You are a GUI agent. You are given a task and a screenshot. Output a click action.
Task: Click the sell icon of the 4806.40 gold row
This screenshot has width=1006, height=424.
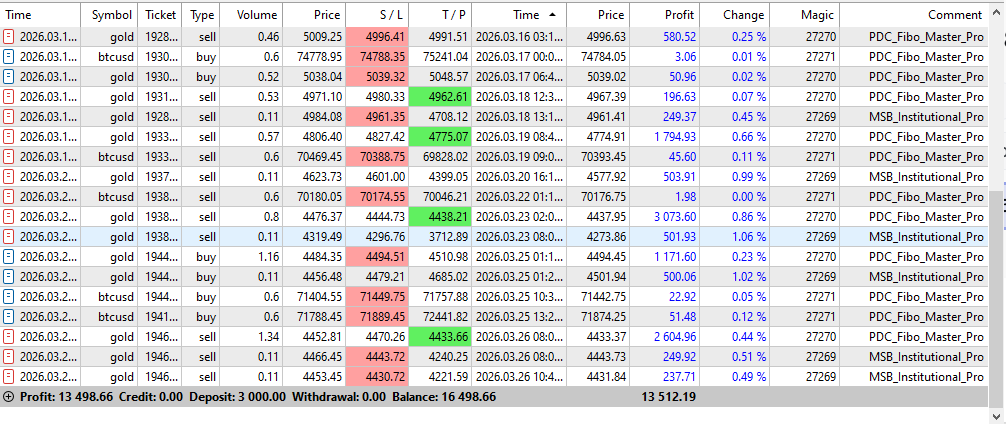click(x=9, y=137)
